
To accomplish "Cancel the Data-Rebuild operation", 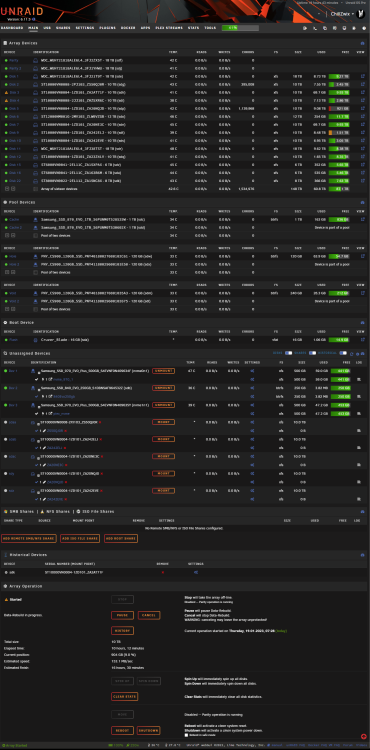I will point(149,615).
